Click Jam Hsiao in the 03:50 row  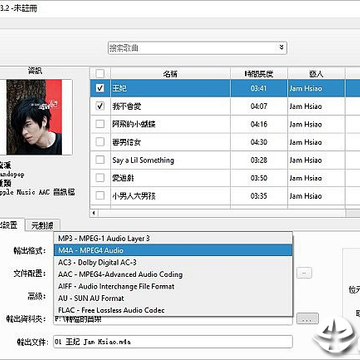point(306,178)
